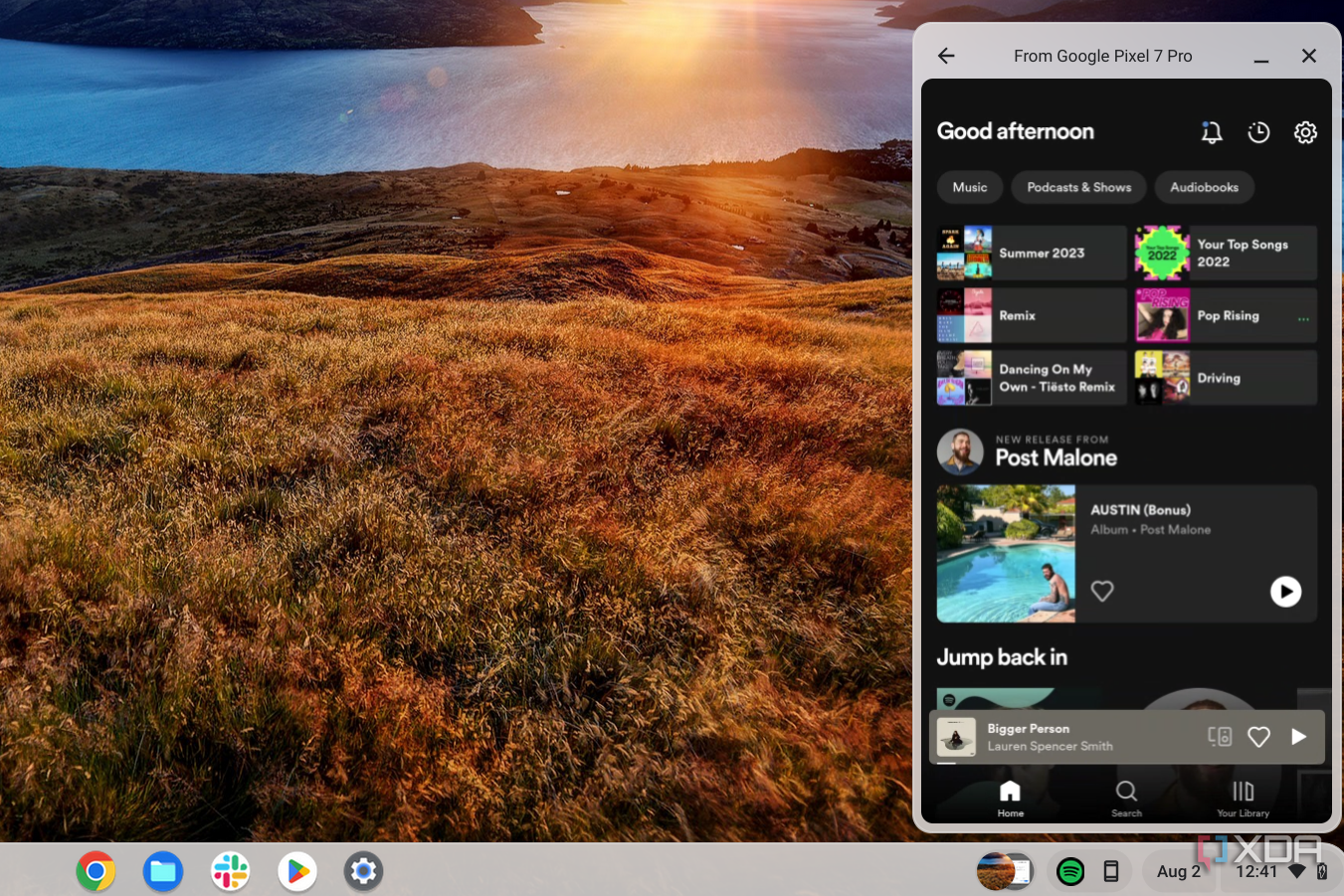Image resolution: width=1344 pixels, height=896 pixels.
Task: Open Spotify settings gear
Action: [1305, 132]
